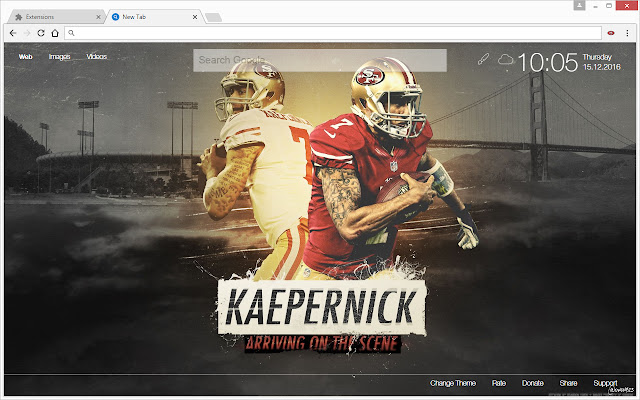Click the Thursday day label

coord(597,57)
